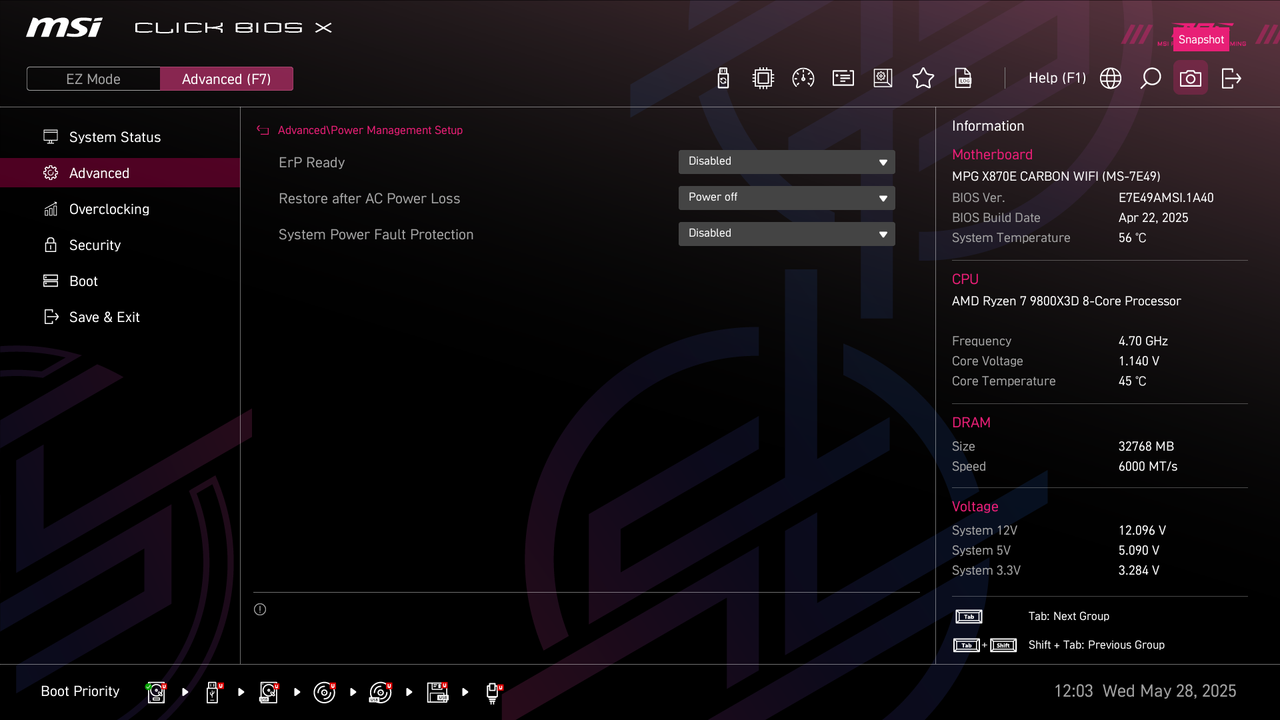Click the 4.70 GHz frequency value
The image size is (1280, 720).
point(1143,341)
